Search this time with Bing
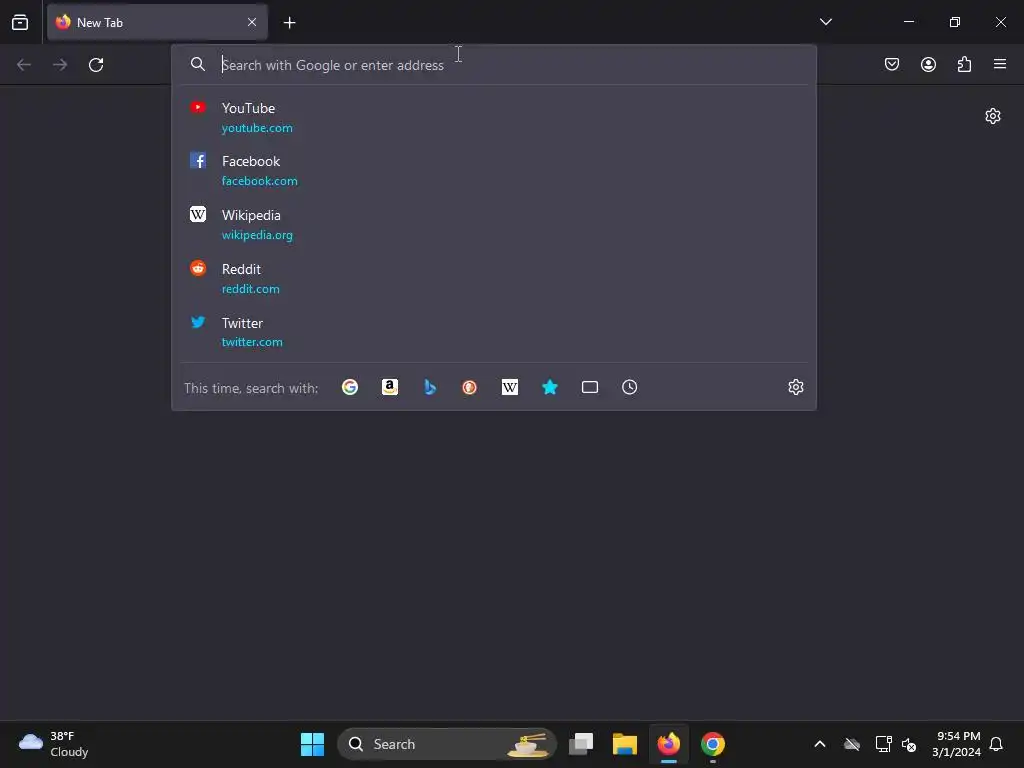 (x=430, y=387)
